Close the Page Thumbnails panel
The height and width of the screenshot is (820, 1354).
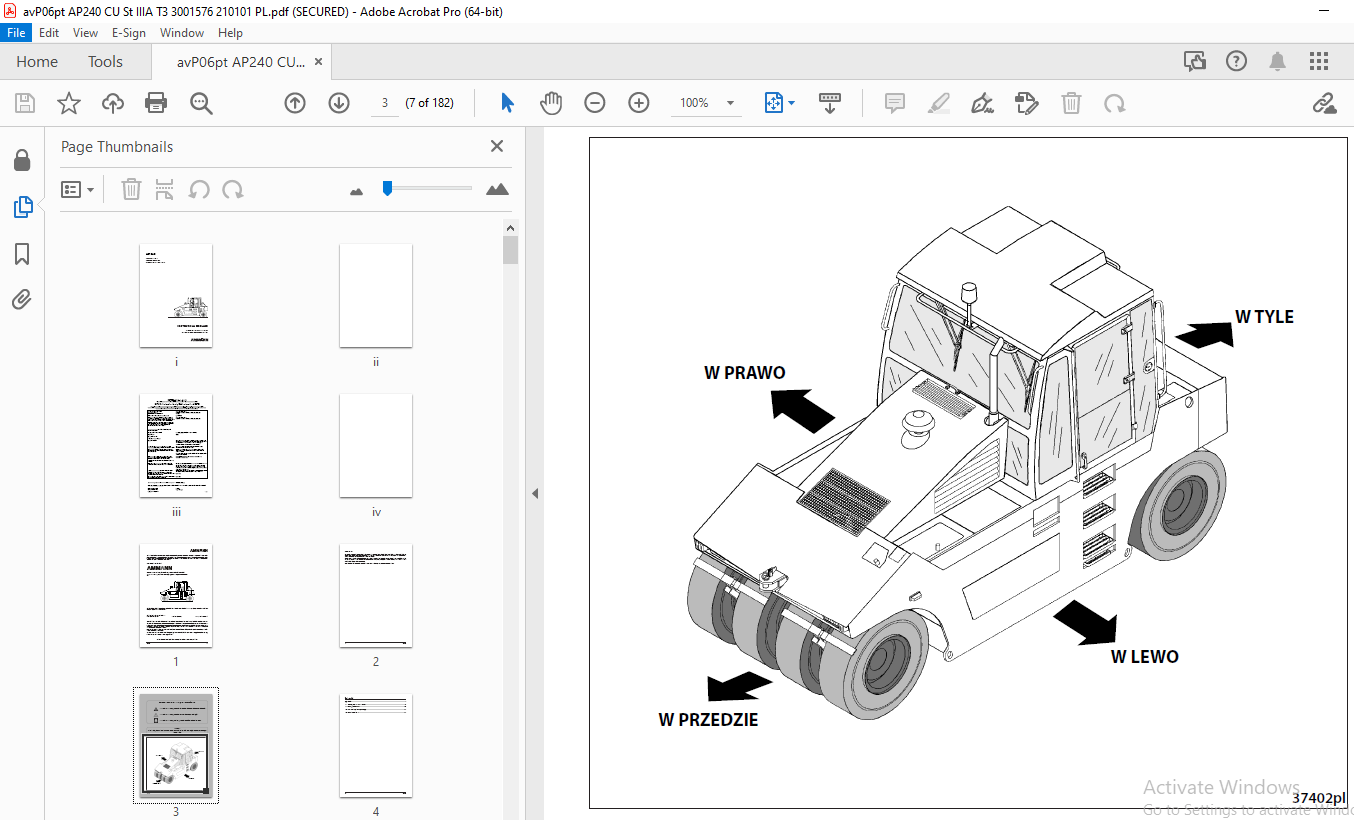pos(497,146)
